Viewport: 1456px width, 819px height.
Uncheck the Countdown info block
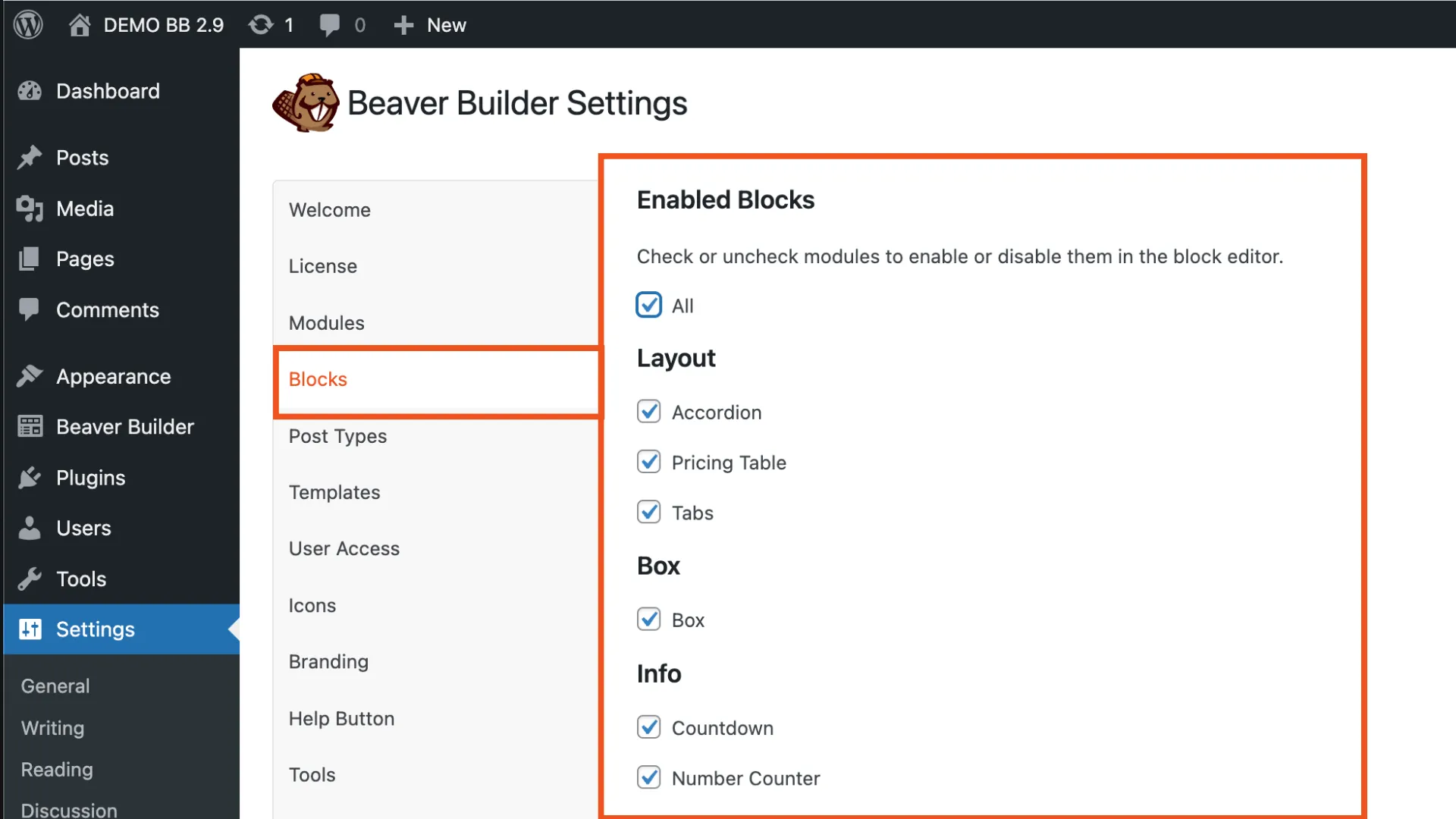pos(648,727)
